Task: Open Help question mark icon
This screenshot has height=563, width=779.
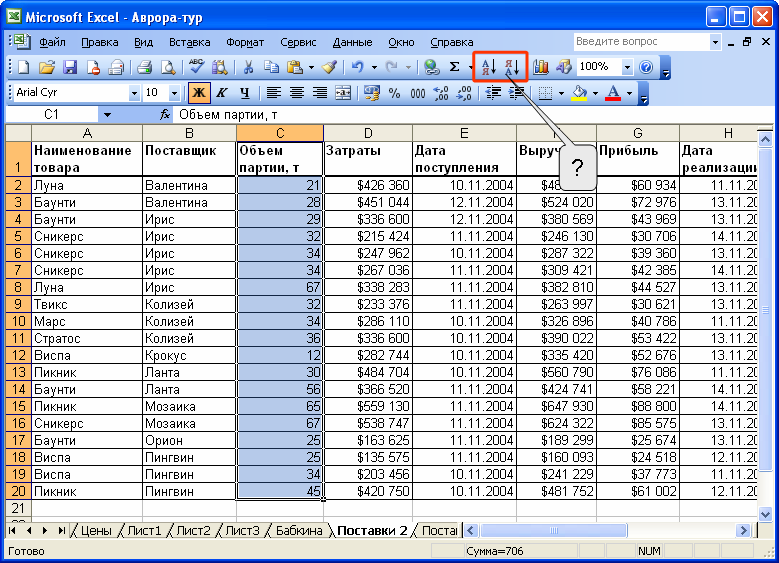Action: 646,67
